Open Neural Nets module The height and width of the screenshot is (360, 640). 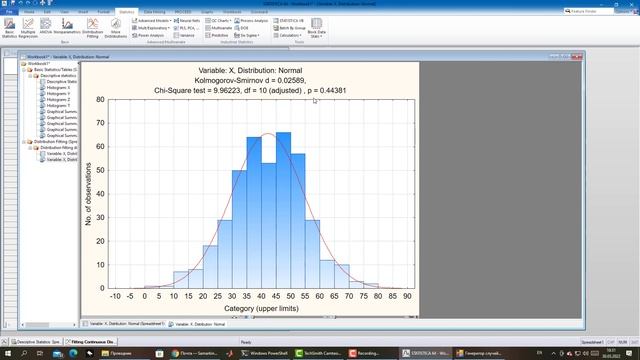pyautogui.click(x=187, y=20)
